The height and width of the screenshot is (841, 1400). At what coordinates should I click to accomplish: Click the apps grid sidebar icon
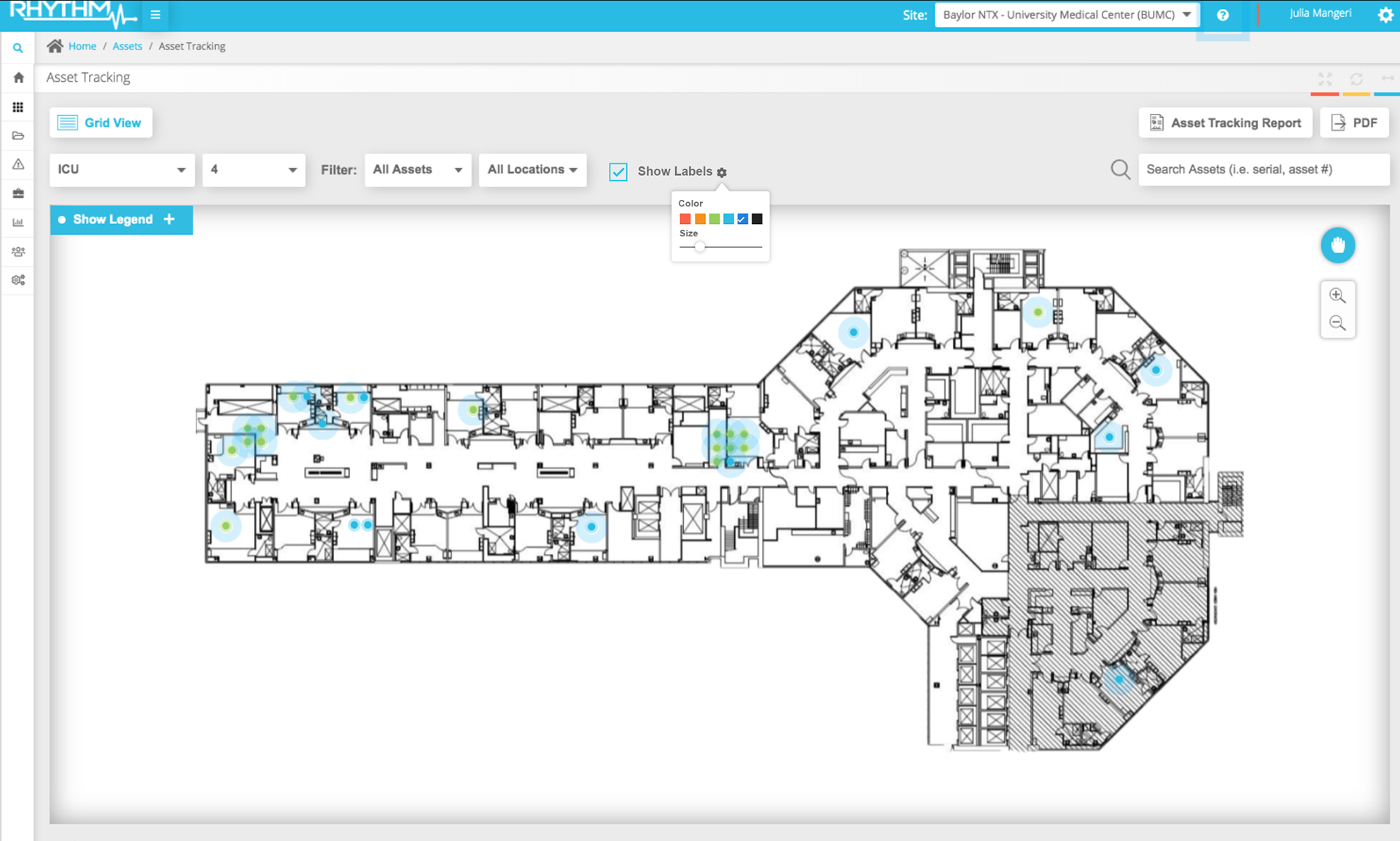(x=18, y=107)
